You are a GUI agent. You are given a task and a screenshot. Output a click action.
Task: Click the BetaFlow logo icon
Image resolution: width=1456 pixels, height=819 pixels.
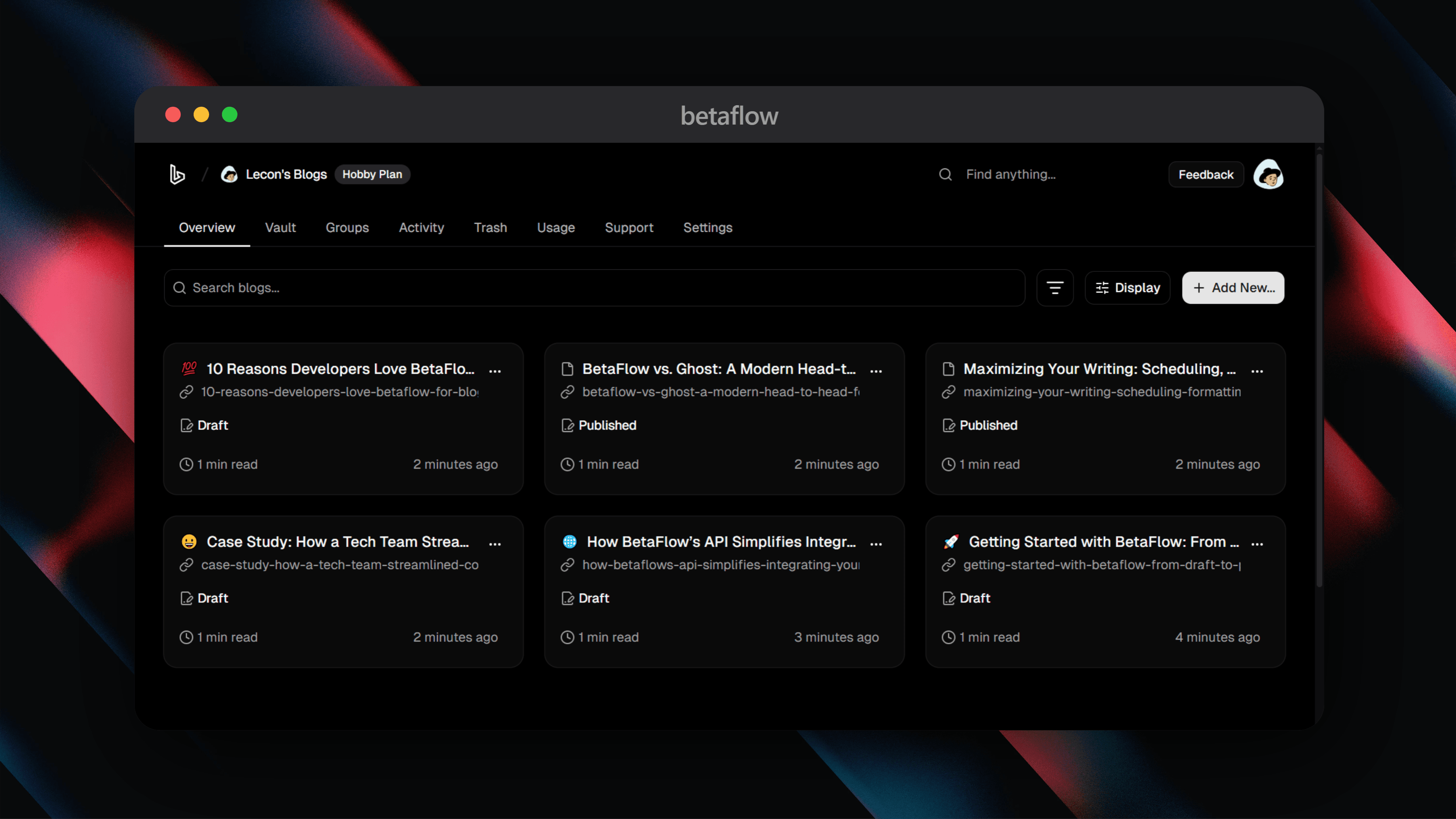tap(178, 174)
